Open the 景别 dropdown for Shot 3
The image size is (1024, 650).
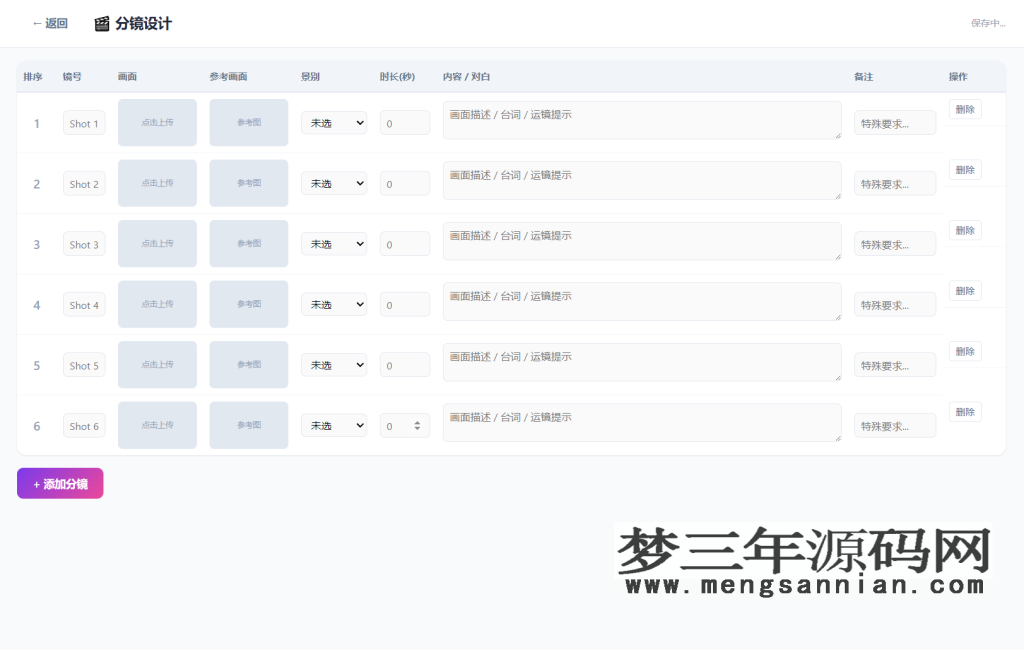333,243
